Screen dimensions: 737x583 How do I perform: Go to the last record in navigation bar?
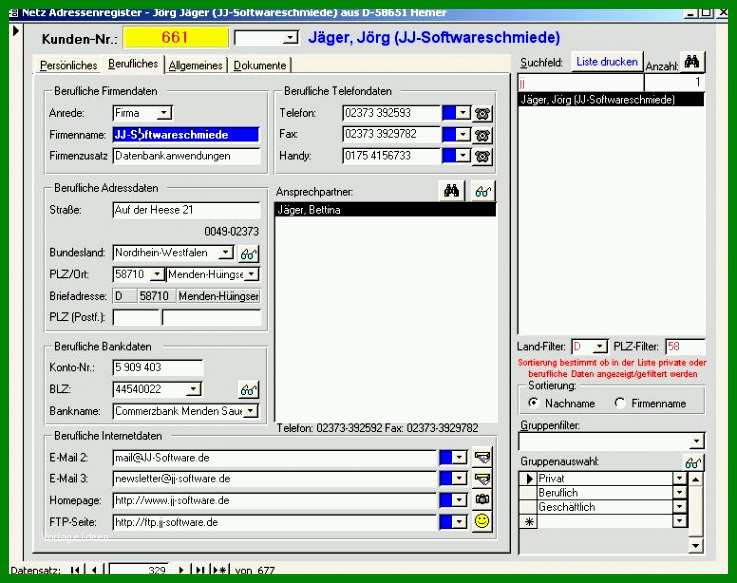[x=200, y=570]
